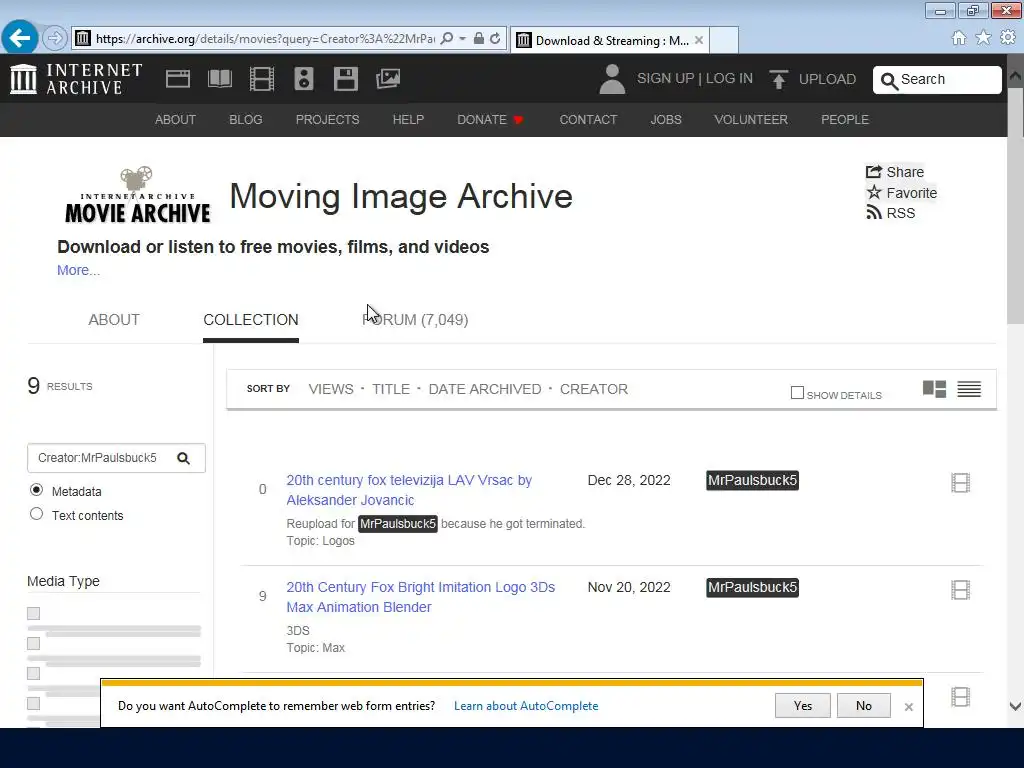Switch to the COLLECTION tab

pos(251,319)
